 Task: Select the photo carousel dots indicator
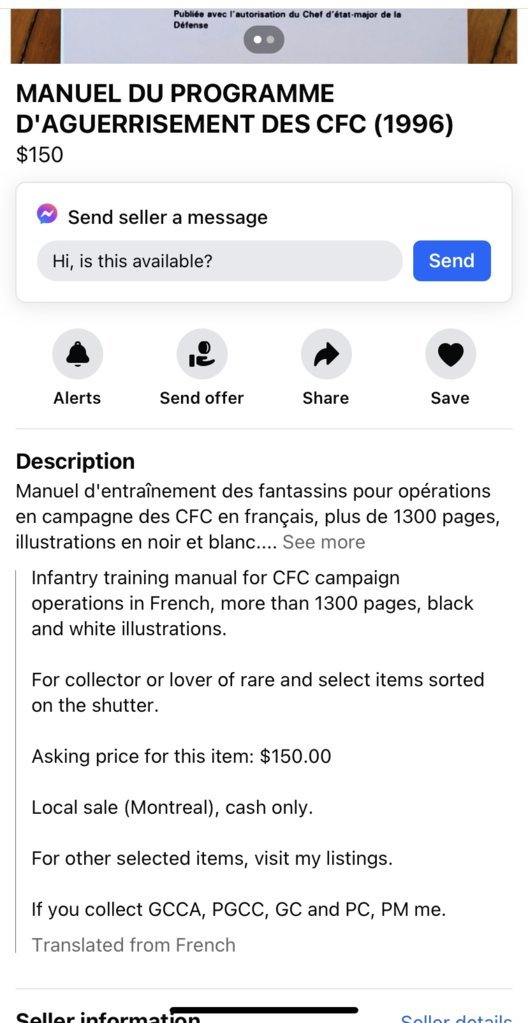click(x=264, y=40)
